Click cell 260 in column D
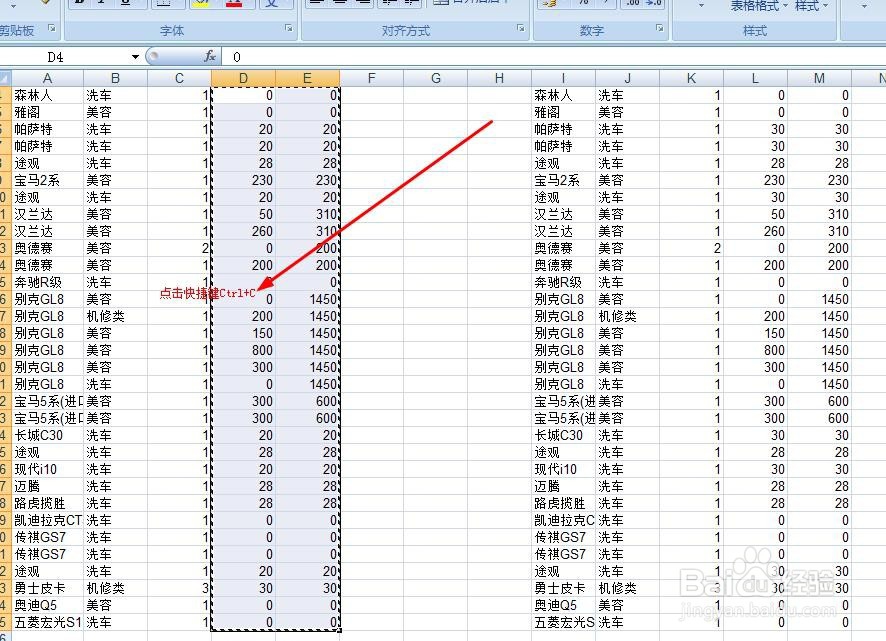The image size is (886, 641). click(243, 231)
